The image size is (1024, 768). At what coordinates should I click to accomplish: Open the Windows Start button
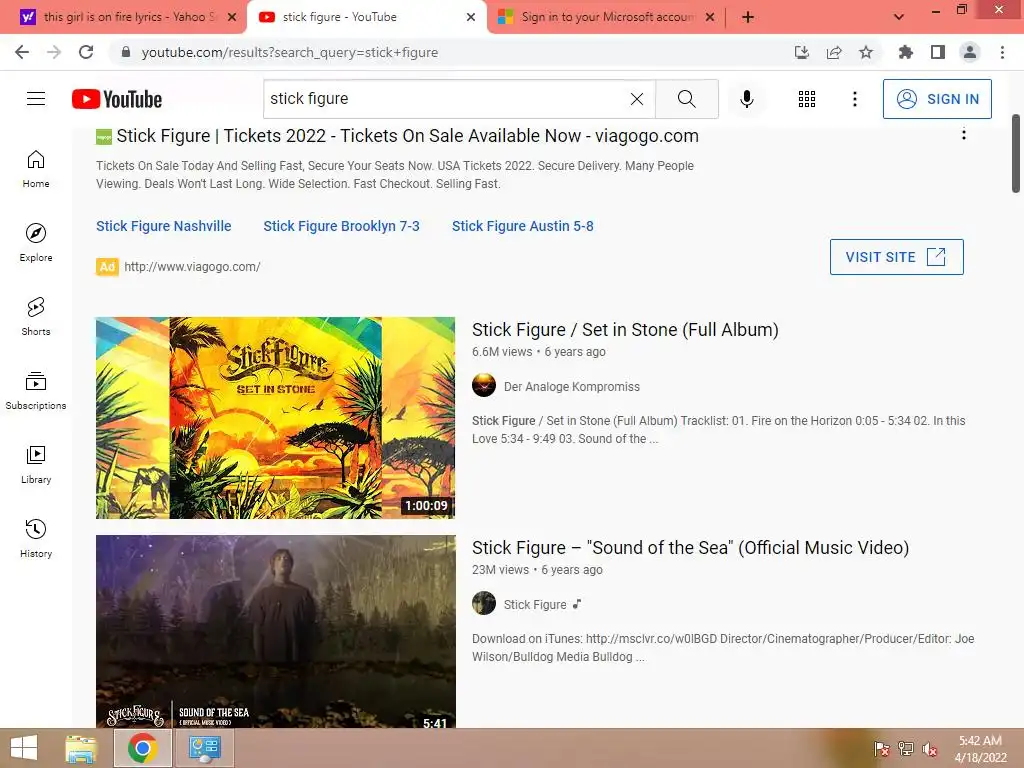pos(24,748)
